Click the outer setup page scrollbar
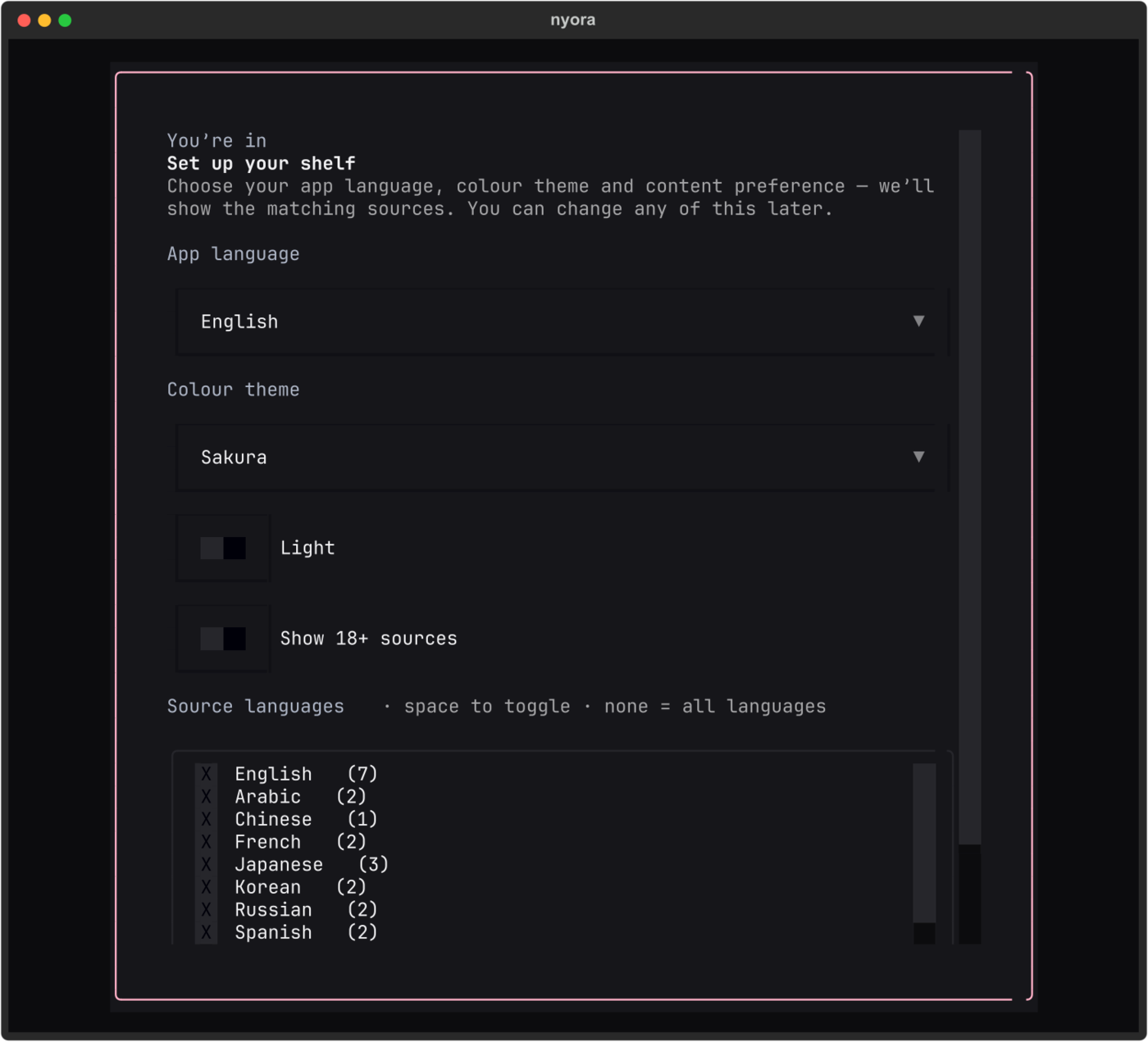 970,537
